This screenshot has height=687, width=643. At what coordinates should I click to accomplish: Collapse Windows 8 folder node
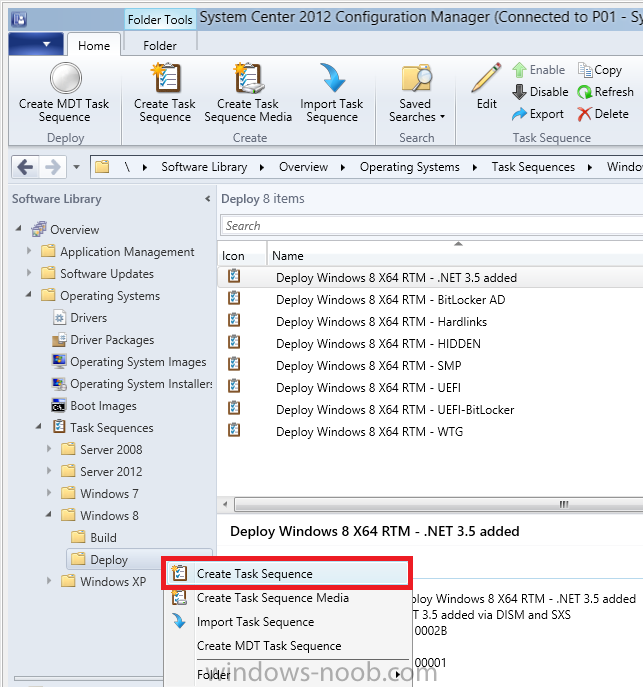pyautogui.click(x=49, y=514)
